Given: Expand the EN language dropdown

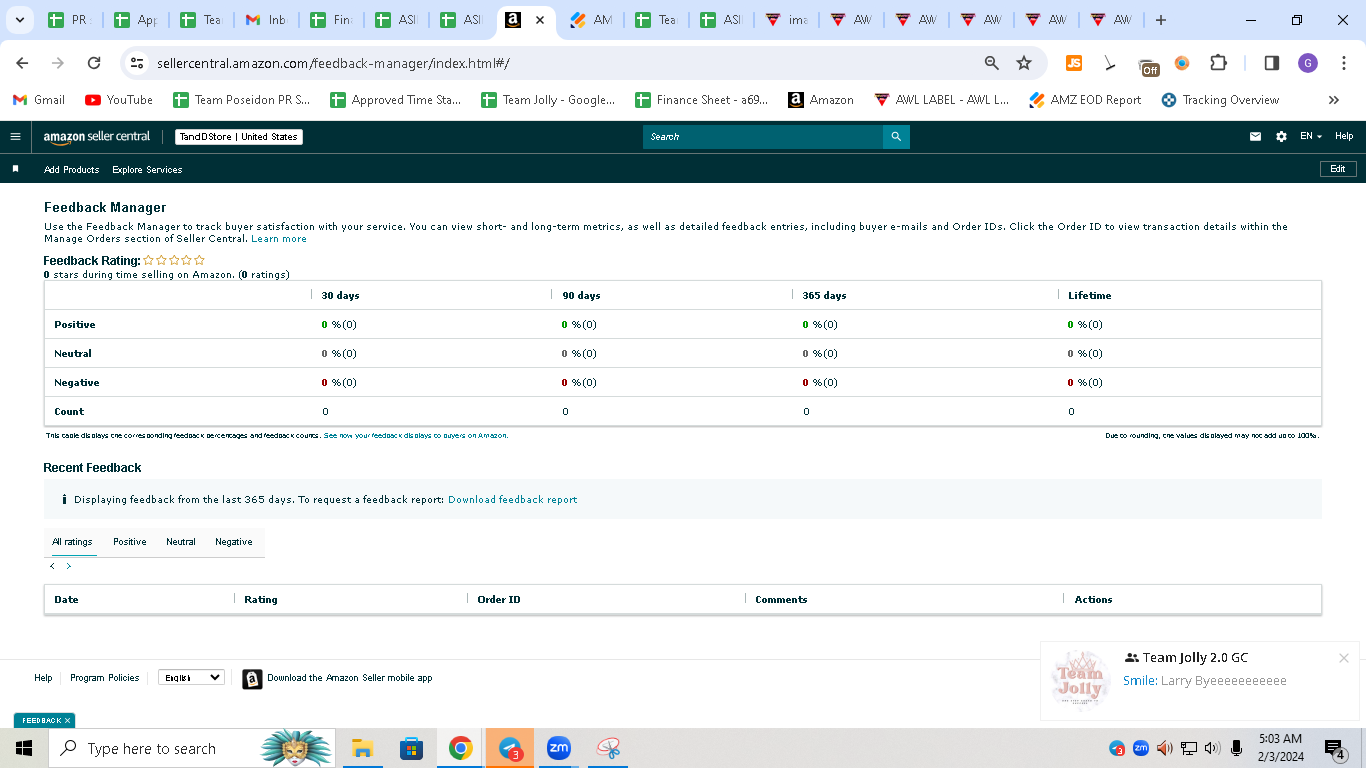Looking at the screenshot, I should point(1310,137).
